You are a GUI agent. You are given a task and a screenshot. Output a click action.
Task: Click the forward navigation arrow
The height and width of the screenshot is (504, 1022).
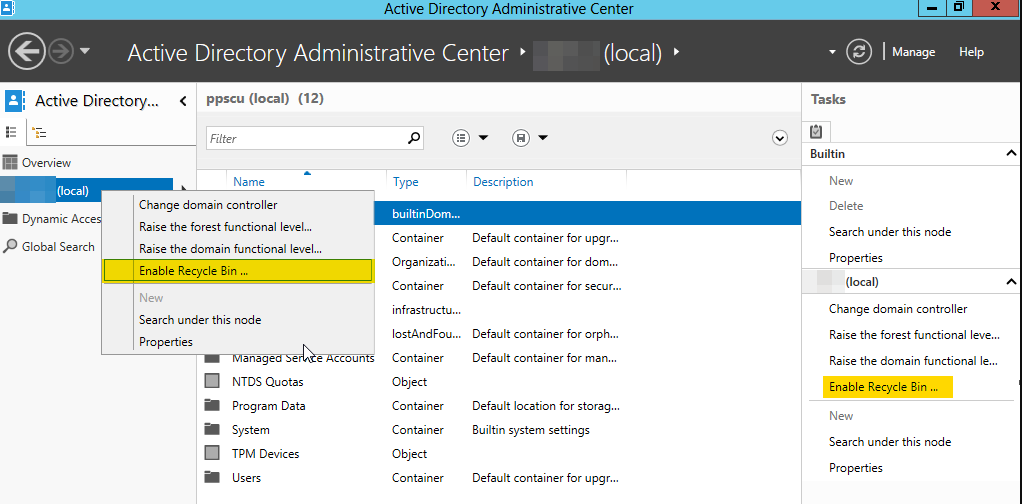pyautogui.click(x=61, y=52)
